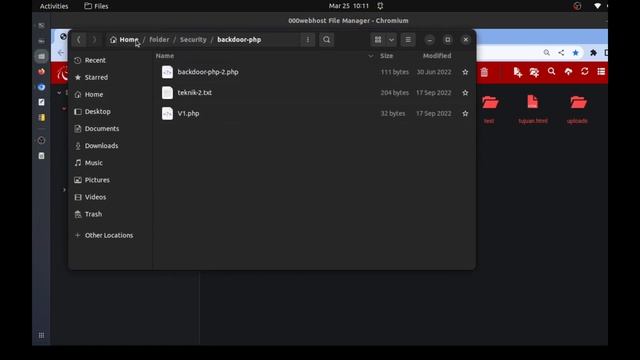Sort by Modified column header
The image size is (640, 360).
437,56
